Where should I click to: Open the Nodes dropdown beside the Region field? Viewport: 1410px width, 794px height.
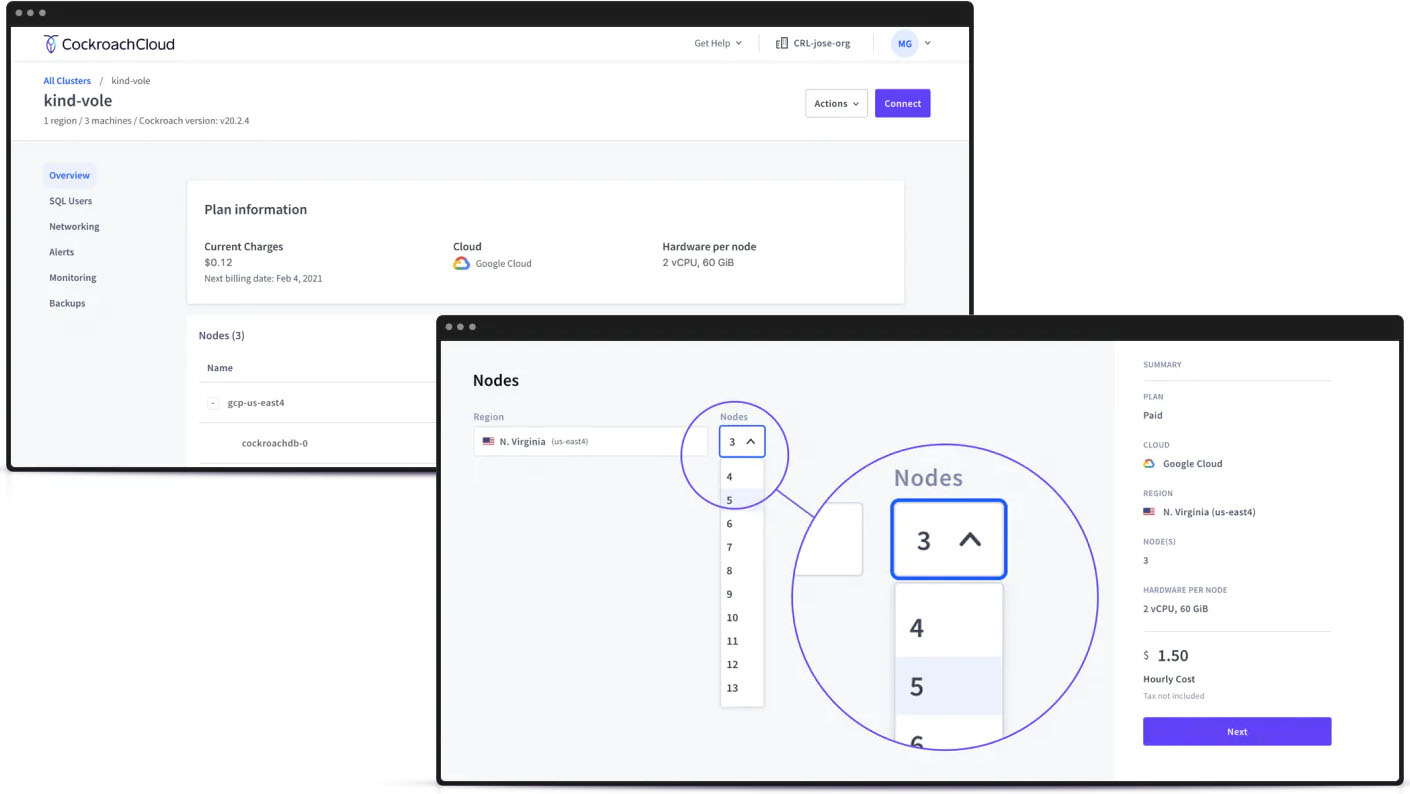pos(742,442)
